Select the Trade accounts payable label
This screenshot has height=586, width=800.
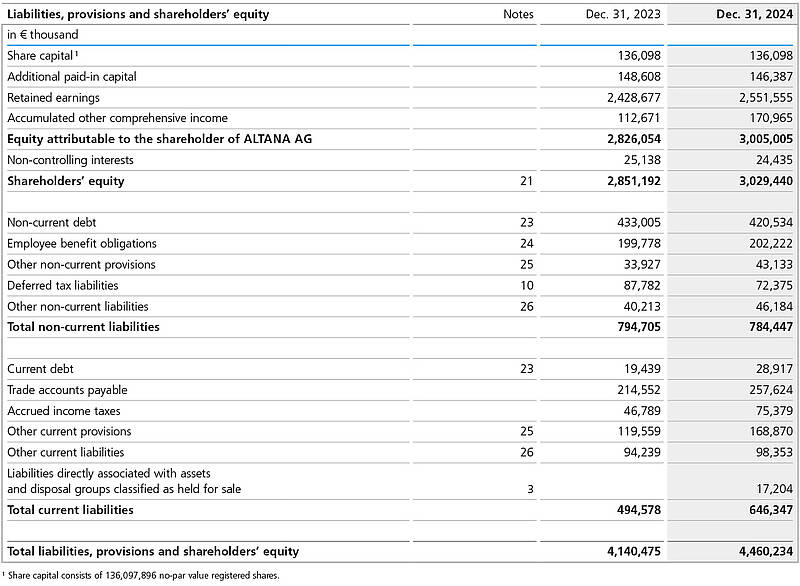coord(67,390)
